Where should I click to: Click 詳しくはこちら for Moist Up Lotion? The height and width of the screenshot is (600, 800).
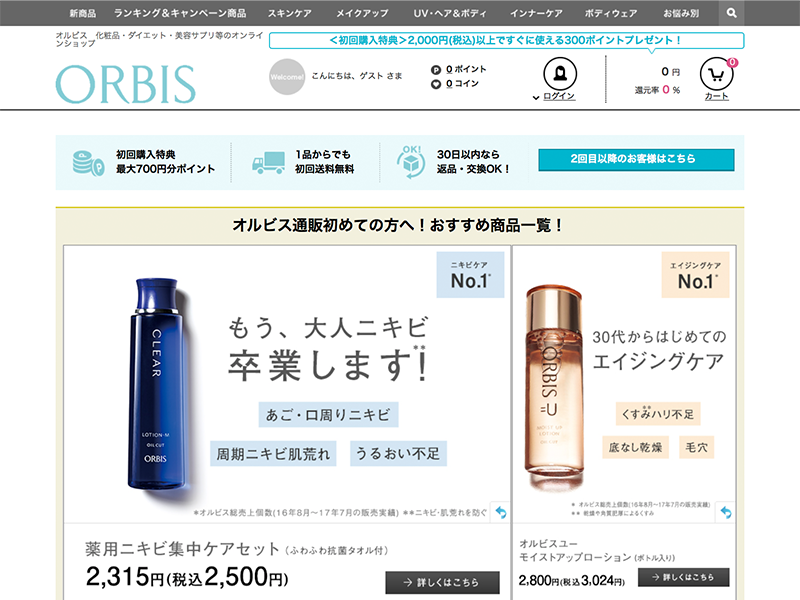[x=683, y=577]
